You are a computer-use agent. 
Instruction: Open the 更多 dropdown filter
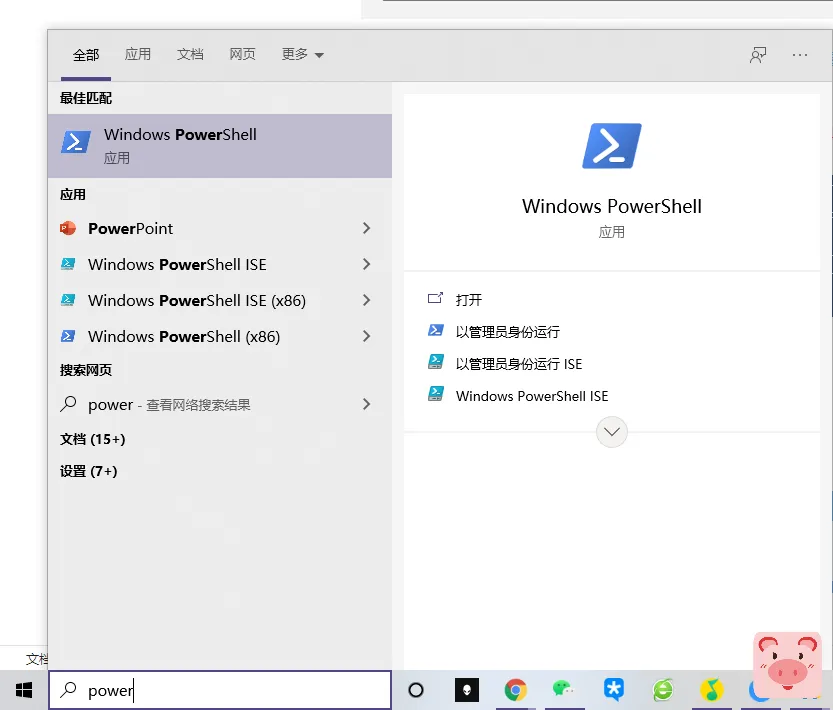[x=302, y=54]
